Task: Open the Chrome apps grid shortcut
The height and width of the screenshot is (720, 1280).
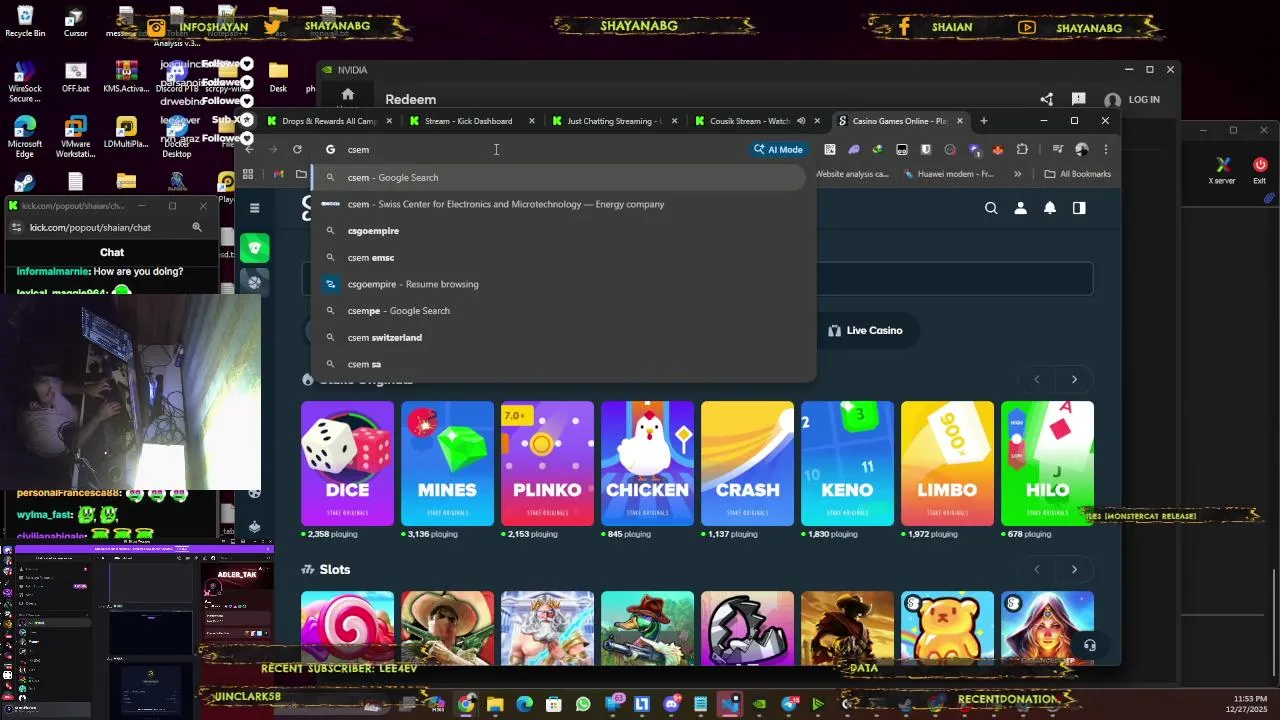Action: click(x=248, y=174)
